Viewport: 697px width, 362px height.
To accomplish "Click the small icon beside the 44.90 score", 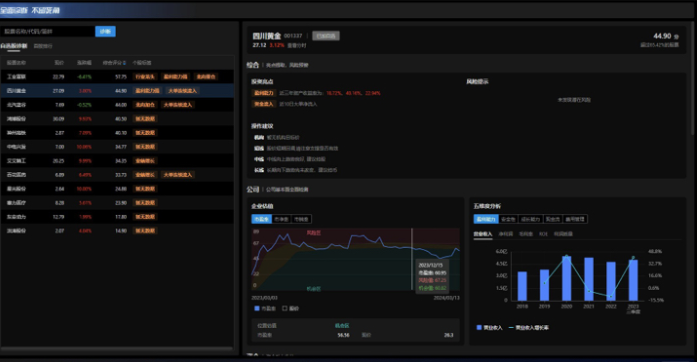I will click(677, 36).
